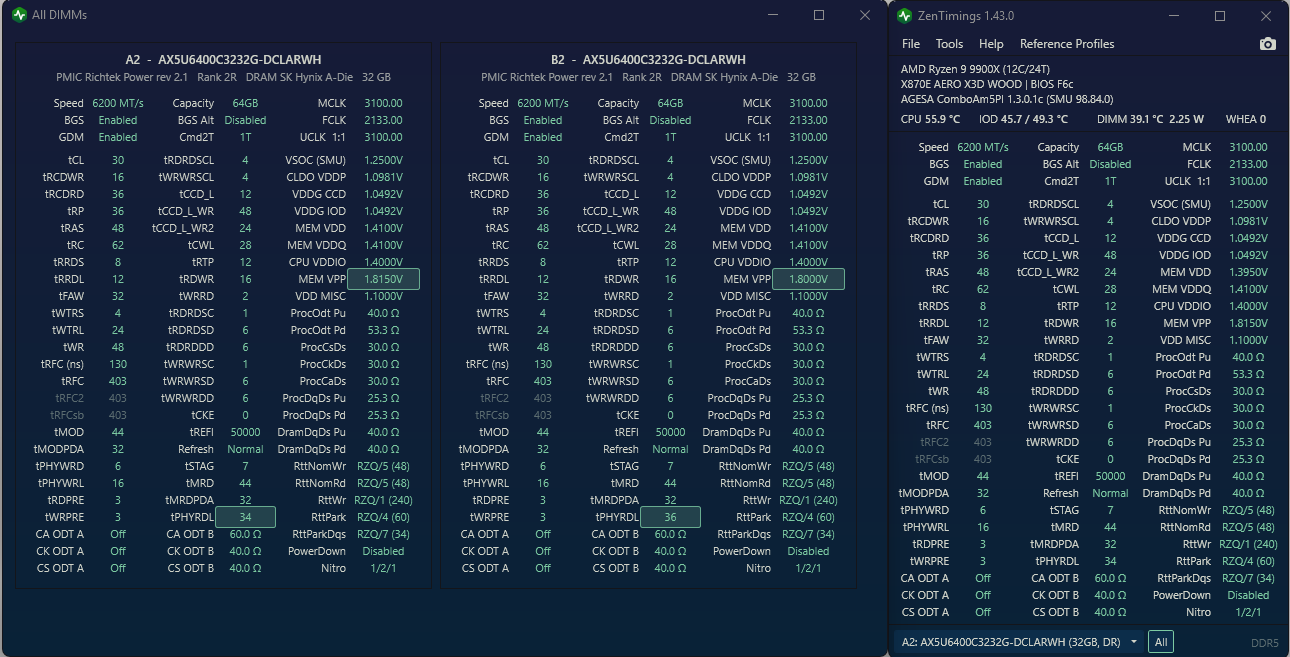Viewport: 1290px width, 657px height.
Task: Click RttWr RZQ/1 (240) in A2 panel
Action: 383,500
